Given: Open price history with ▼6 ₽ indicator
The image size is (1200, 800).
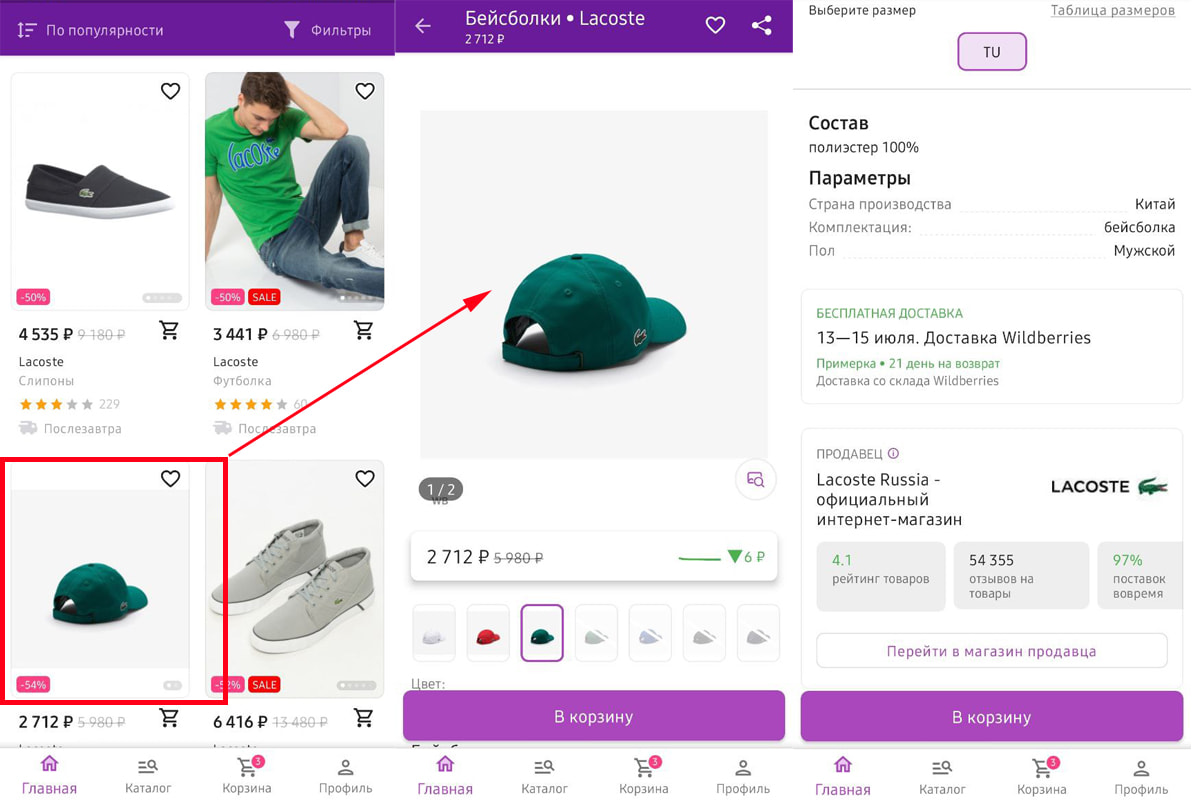Looking at the screenshot, I should click(x=721, y=557).
